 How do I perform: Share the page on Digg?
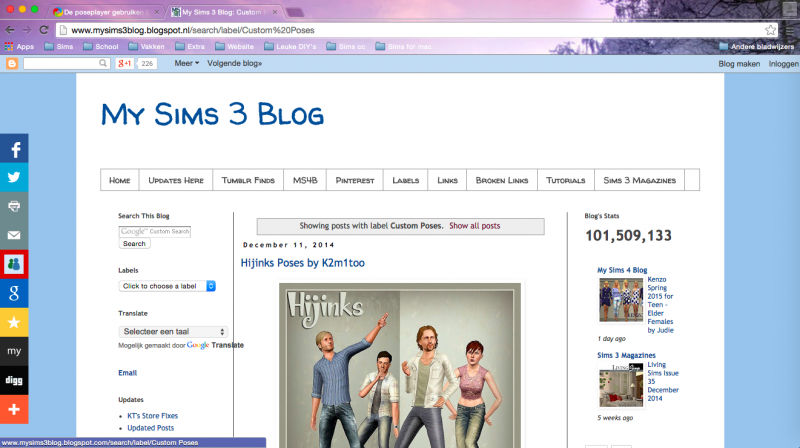(14, 380)
